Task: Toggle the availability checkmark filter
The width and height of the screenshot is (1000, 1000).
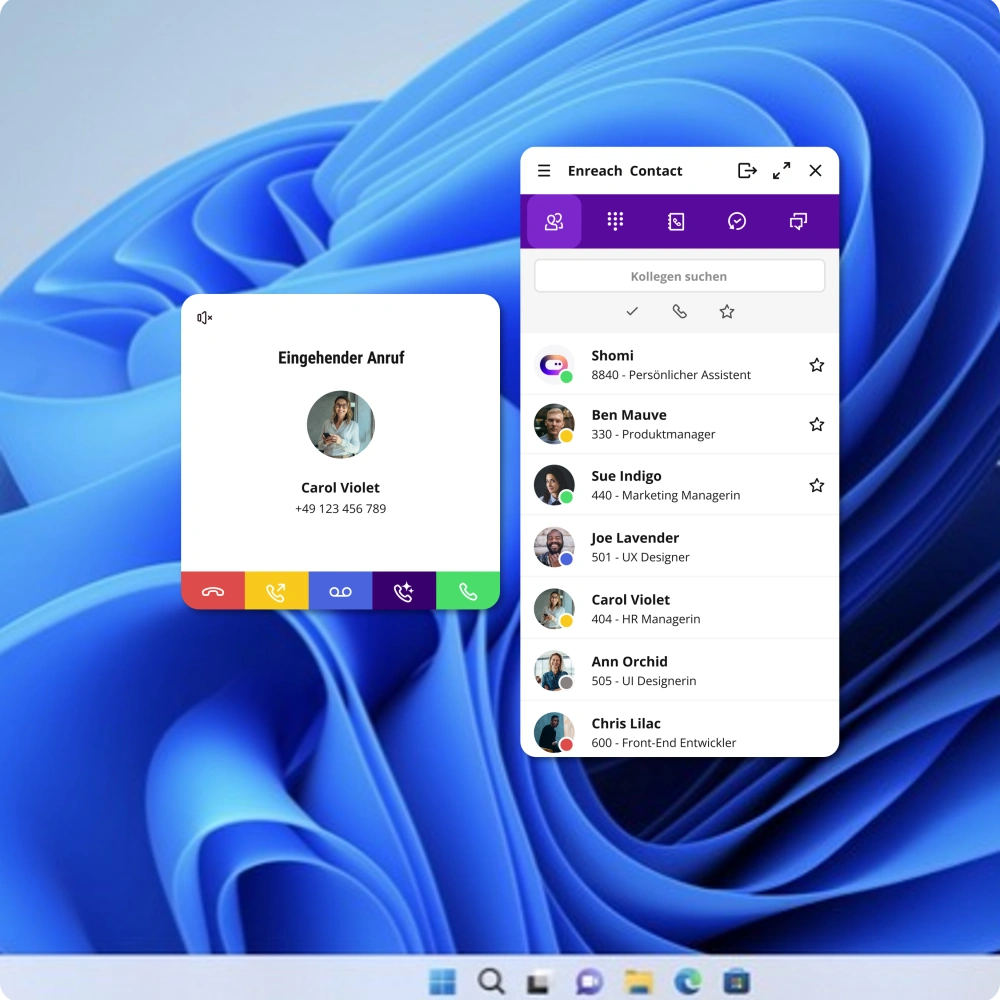Action: click(x=632, y=312)
